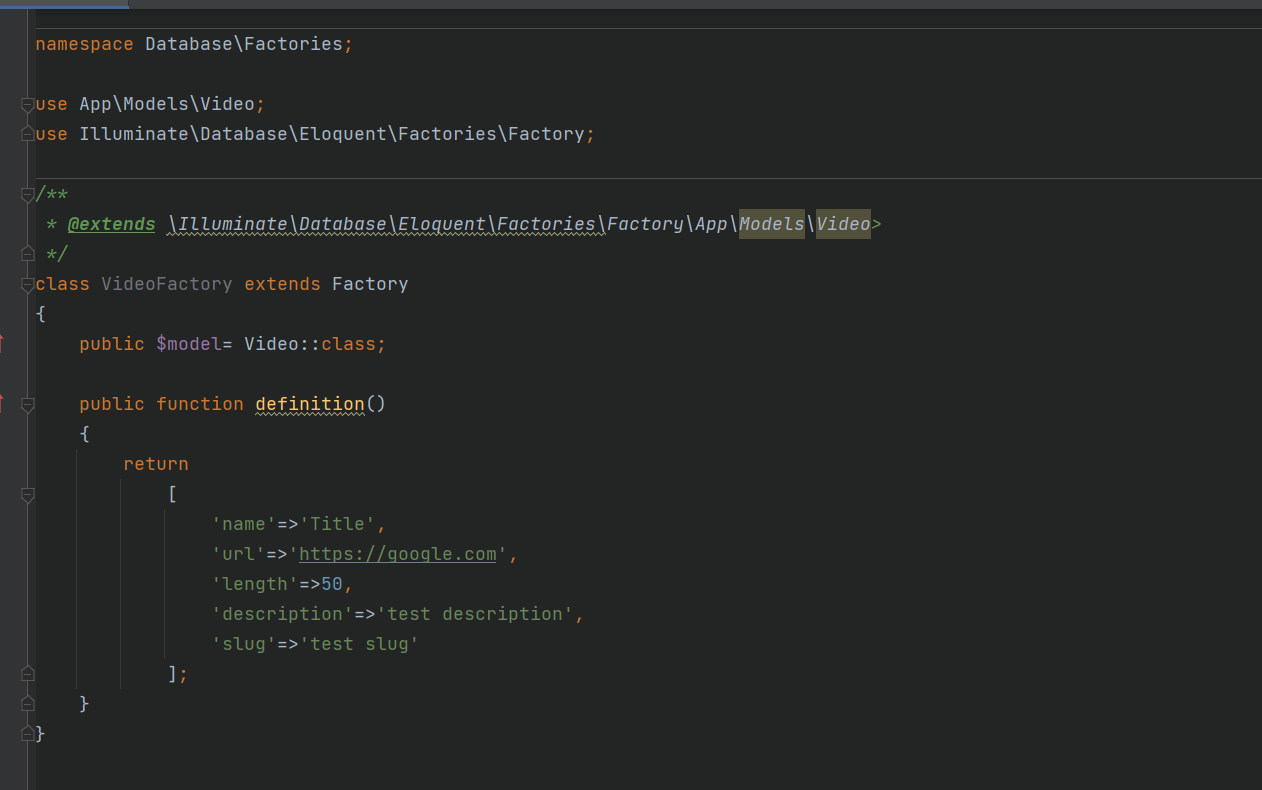1262x790 pixels.
Task: Place cursor on the namespace keyword
Action: coord(84,44)
